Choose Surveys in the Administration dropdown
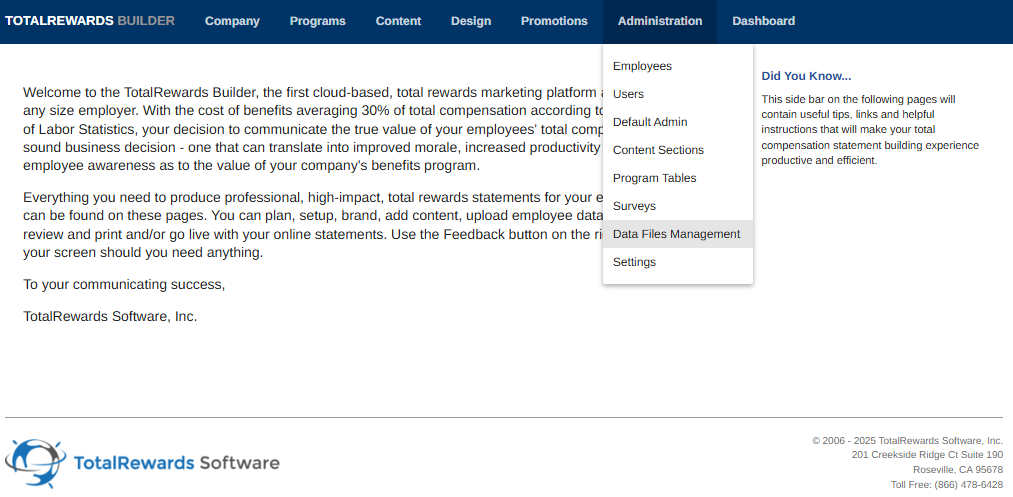Viewport: 1013px width, 497px height. [x=678, y=206]
